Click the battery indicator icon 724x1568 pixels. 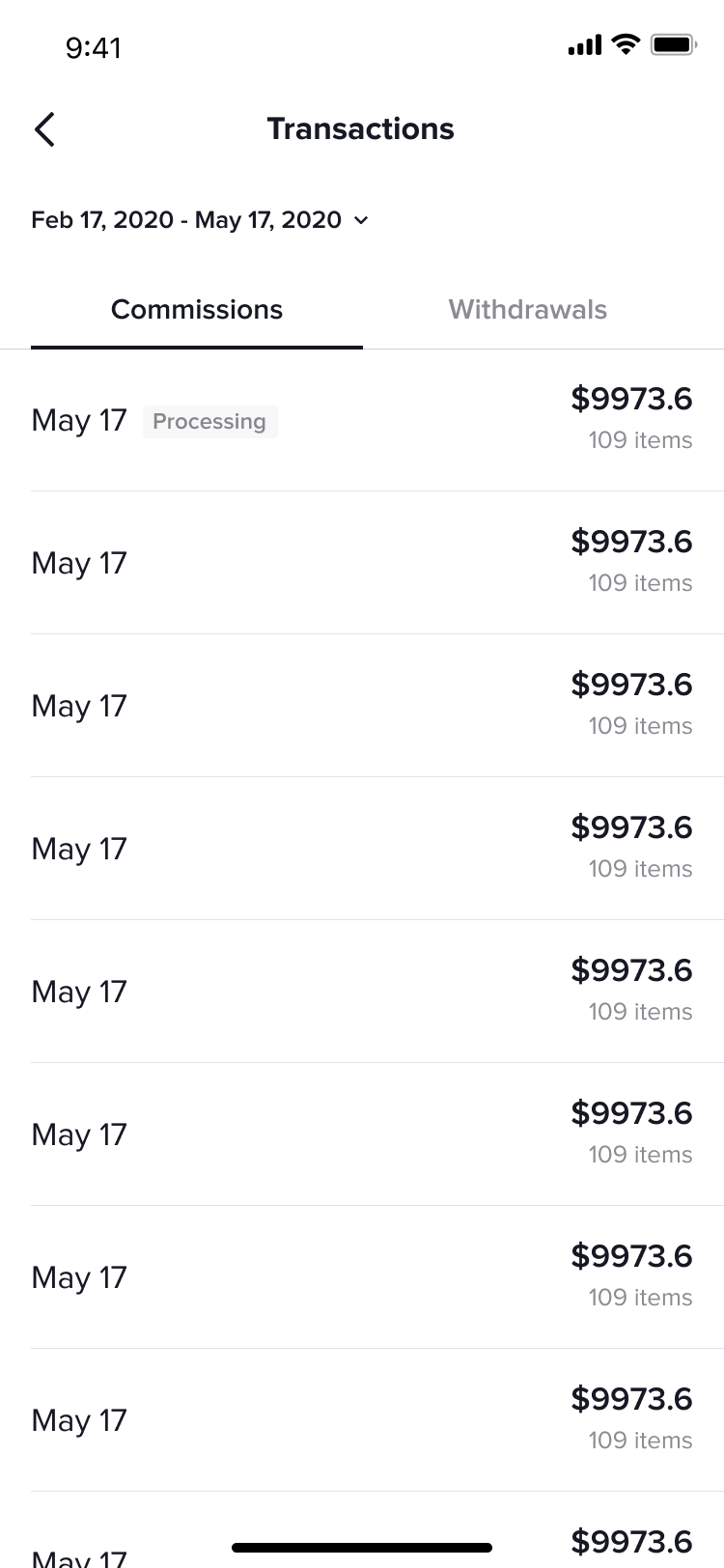(673, 44)
